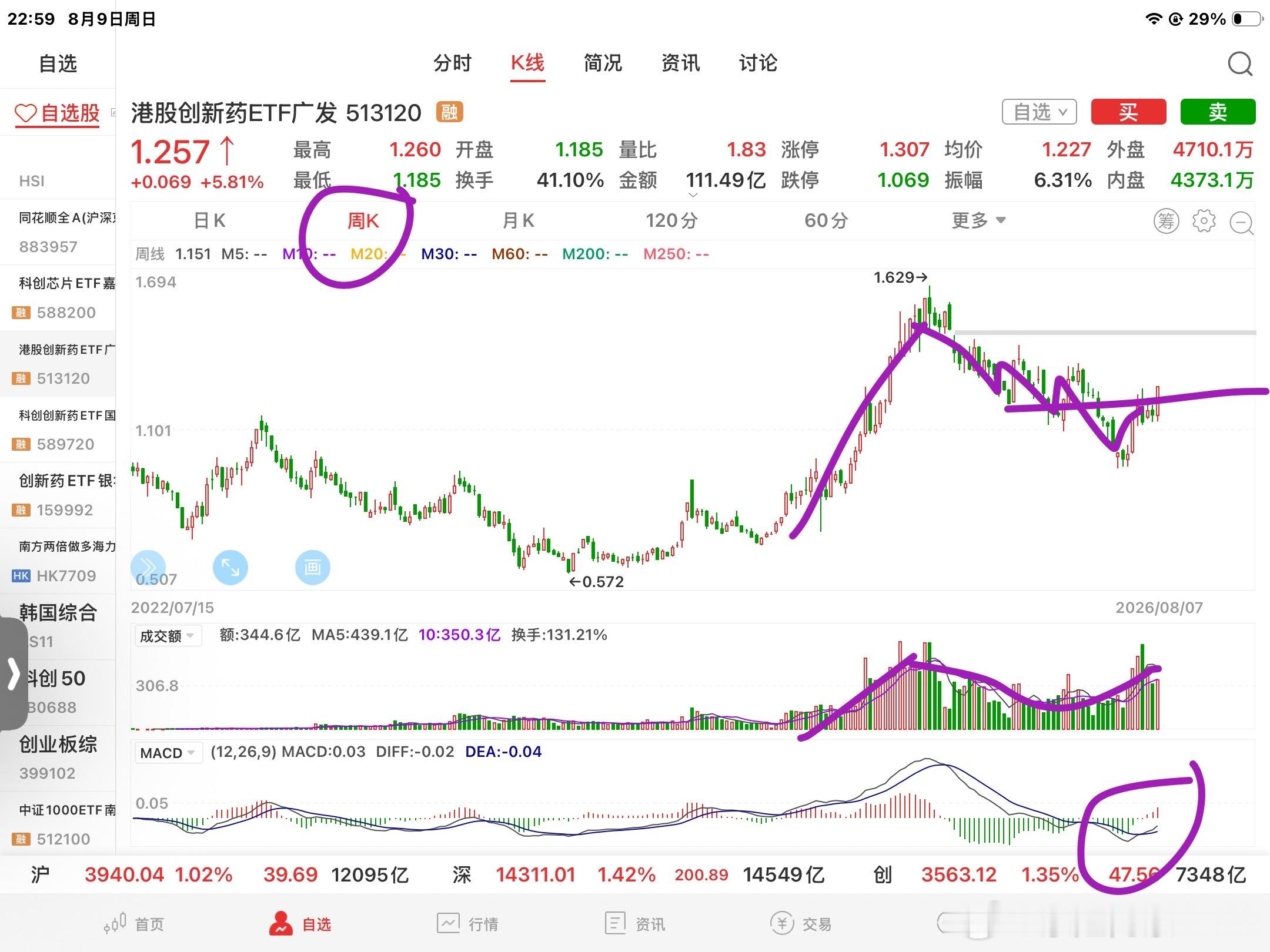Tap the fullscreen expand arrows button
Viewport: 1270px width, 952px height.
(230, 567)
